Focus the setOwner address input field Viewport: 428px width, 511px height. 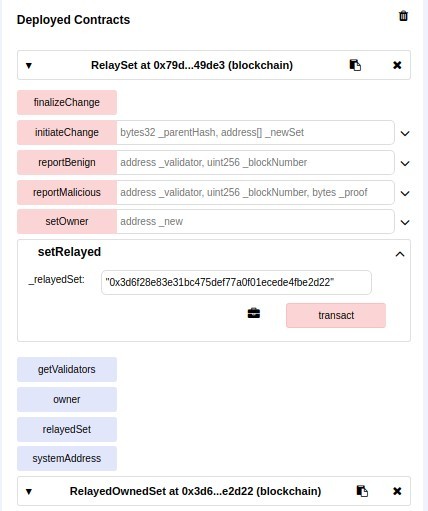tap(255, 221)
